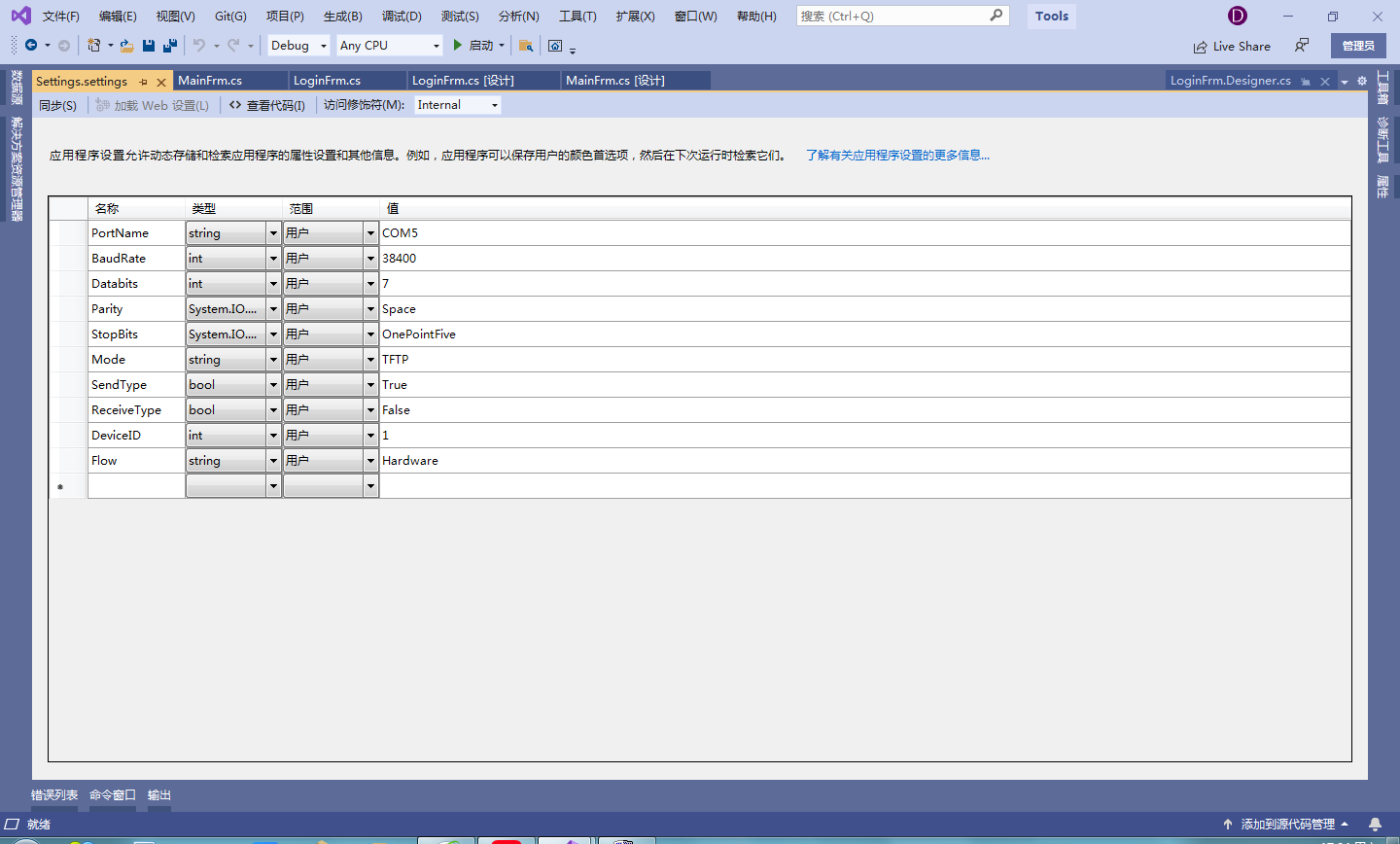Click the Live Share button
Image resolution: width=1400 pixels, height=844 pixels.
tap(1232, 46)
